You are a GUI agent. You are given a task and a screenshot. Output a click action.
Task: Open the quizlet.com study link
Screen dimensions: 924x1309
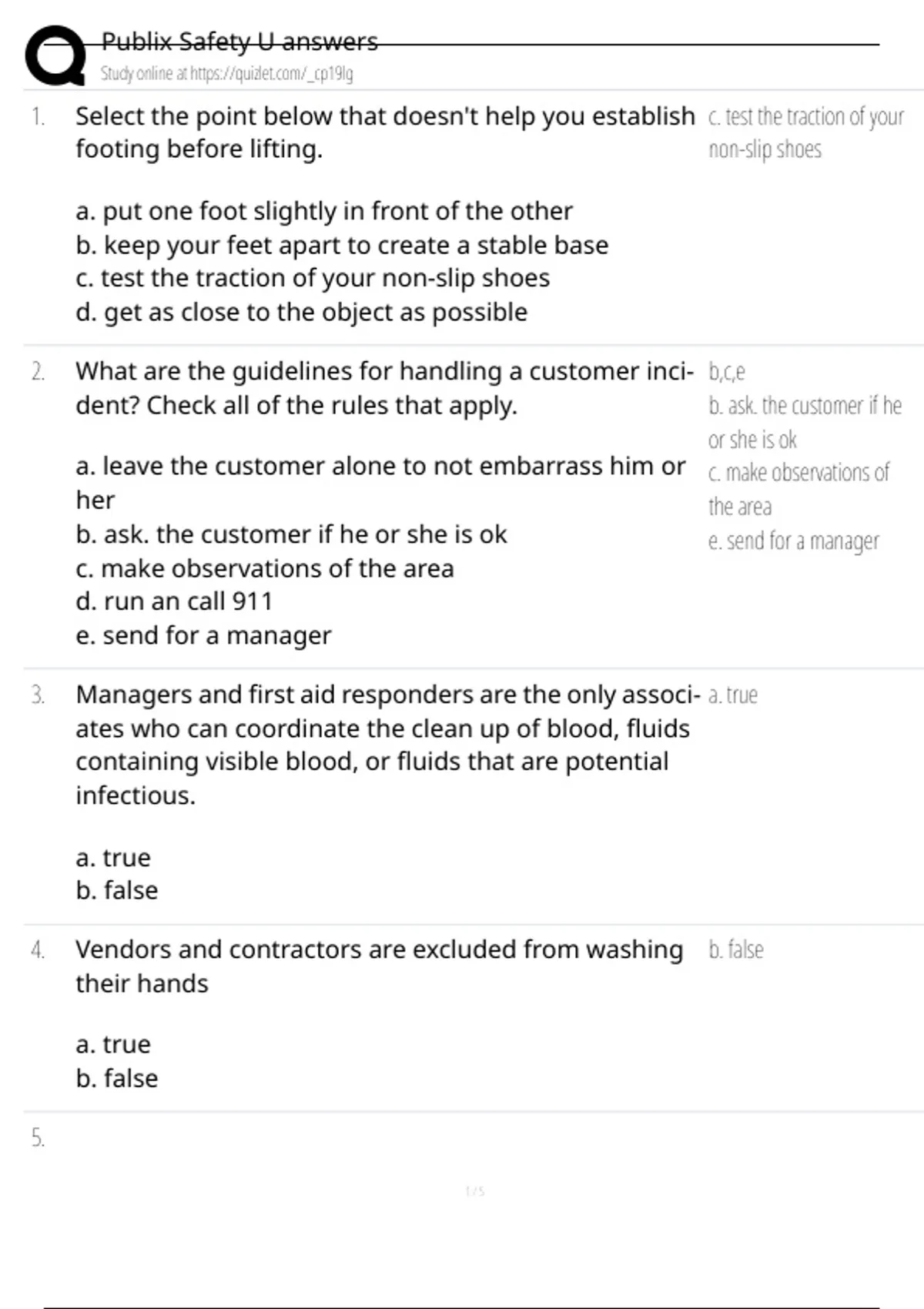pyautogui.click(x=226, y=74)
